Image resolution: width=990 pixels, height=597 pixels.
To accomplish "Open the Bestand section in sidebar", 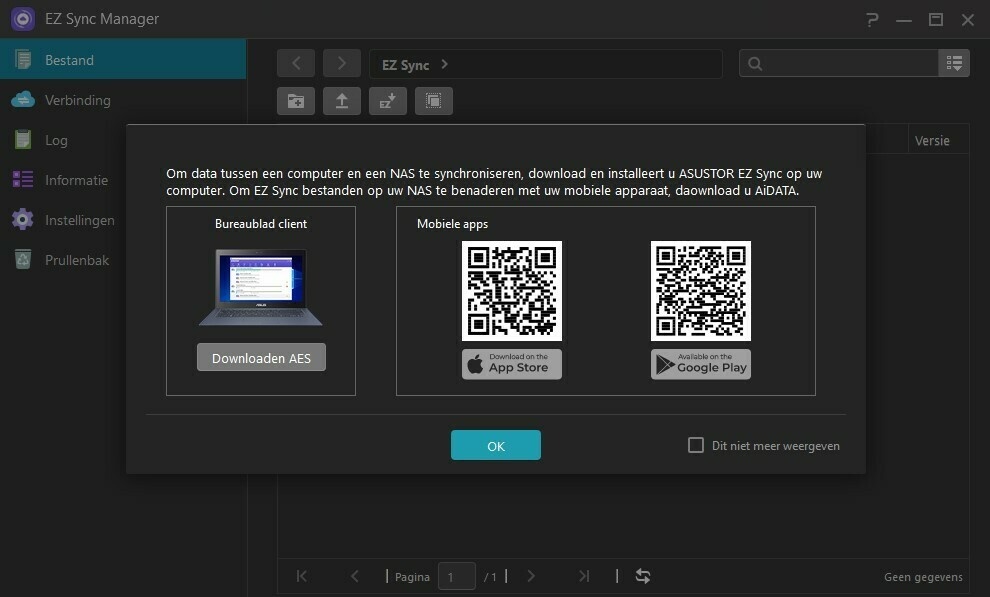I will tap(122, 60).
